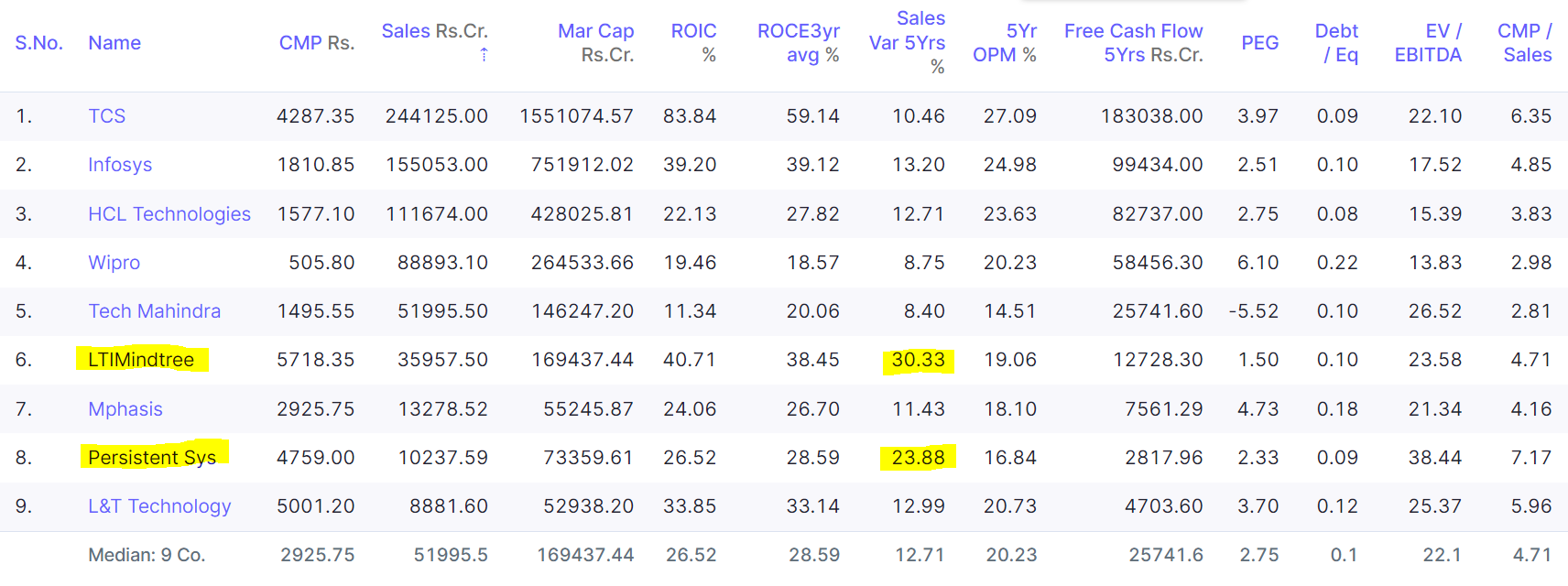Select Wipro Debt/Eq value 0.22
This screenshot has width=1568, height=586.
click(x=1337, y=263)
